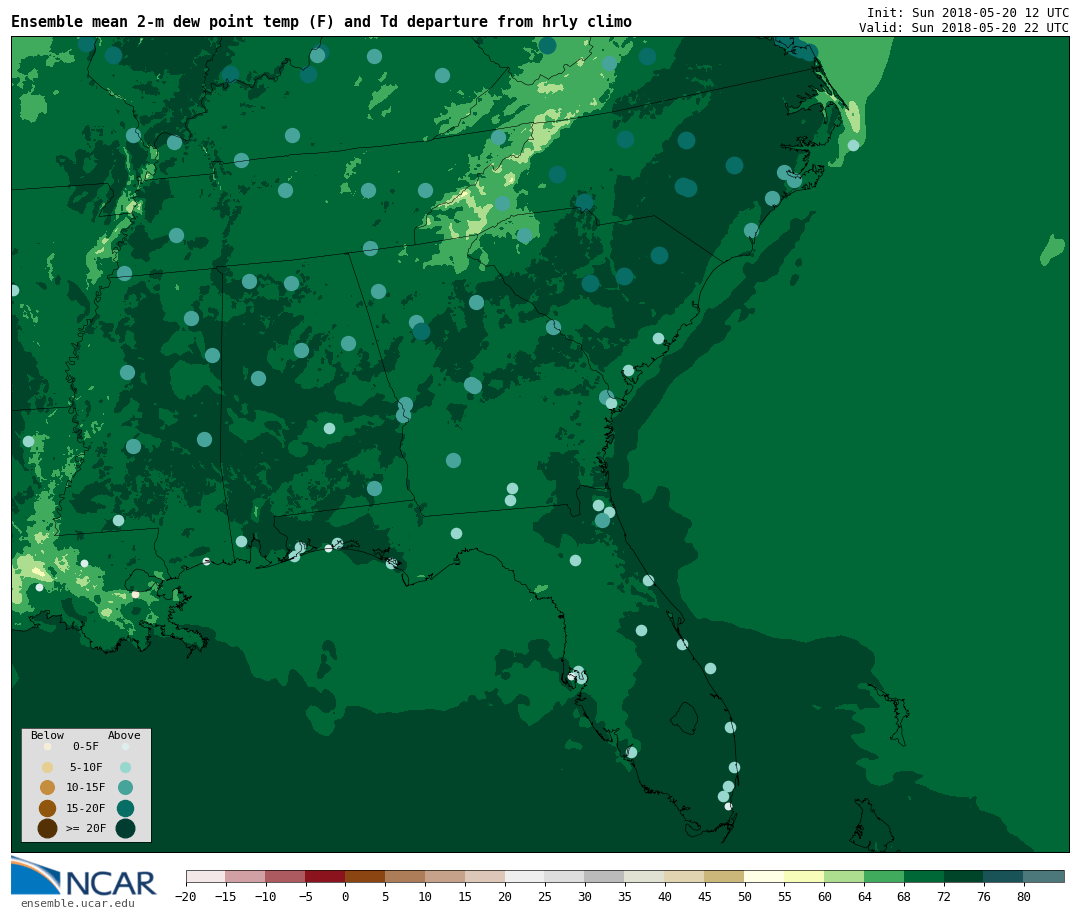Screen dimensions: 1080x915
Task: Pick the pale pink swatch between -20 and -15
Action: click(206, 876)
